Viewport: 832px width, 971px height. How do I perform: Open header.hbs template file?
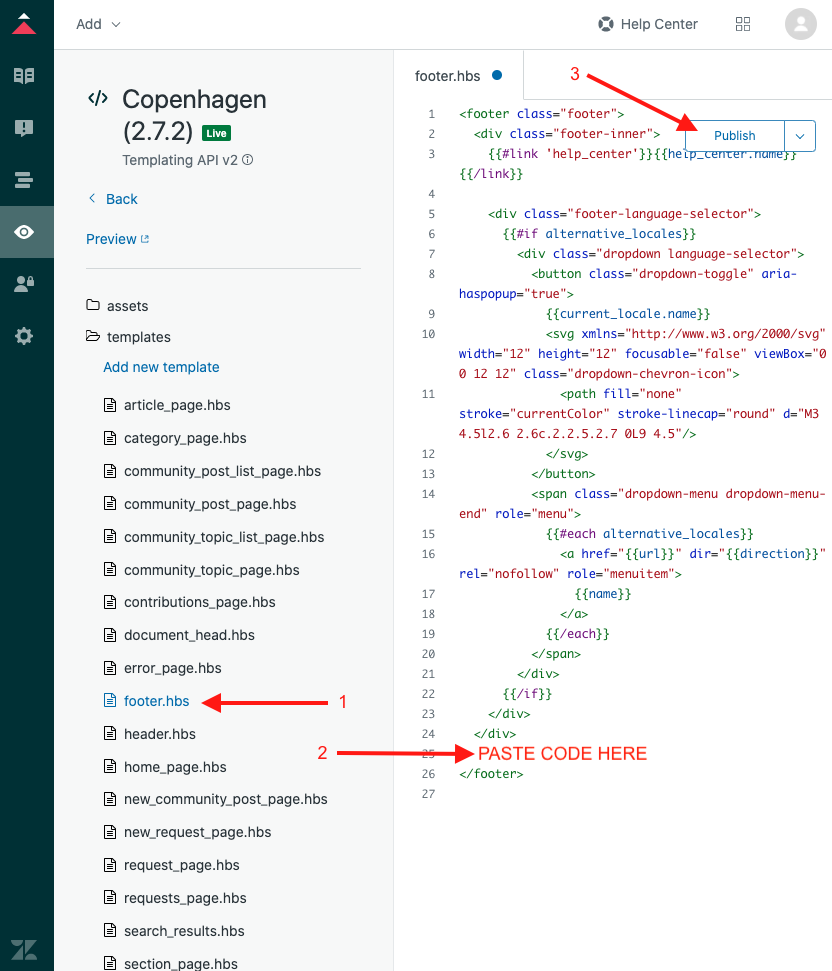click(159, 734)
